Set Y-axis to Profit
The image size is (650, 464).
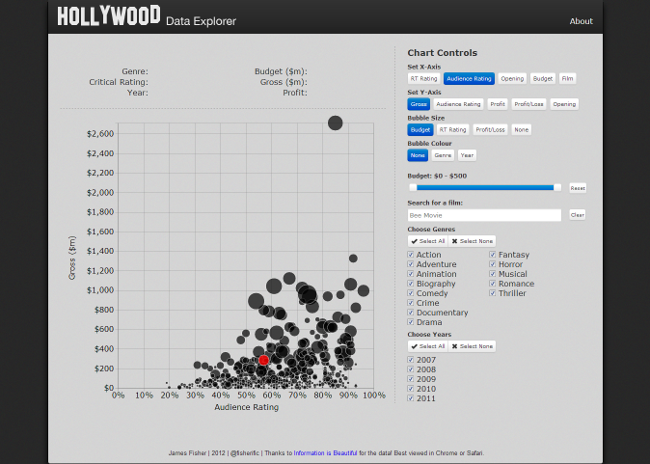coord(497,104)
